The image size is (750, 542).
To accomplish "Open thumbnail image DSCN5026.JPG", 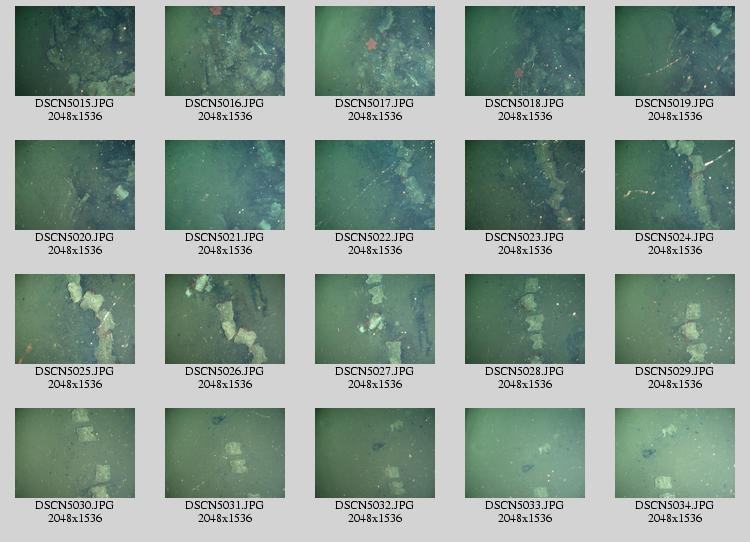I will [x=225, y=319].
